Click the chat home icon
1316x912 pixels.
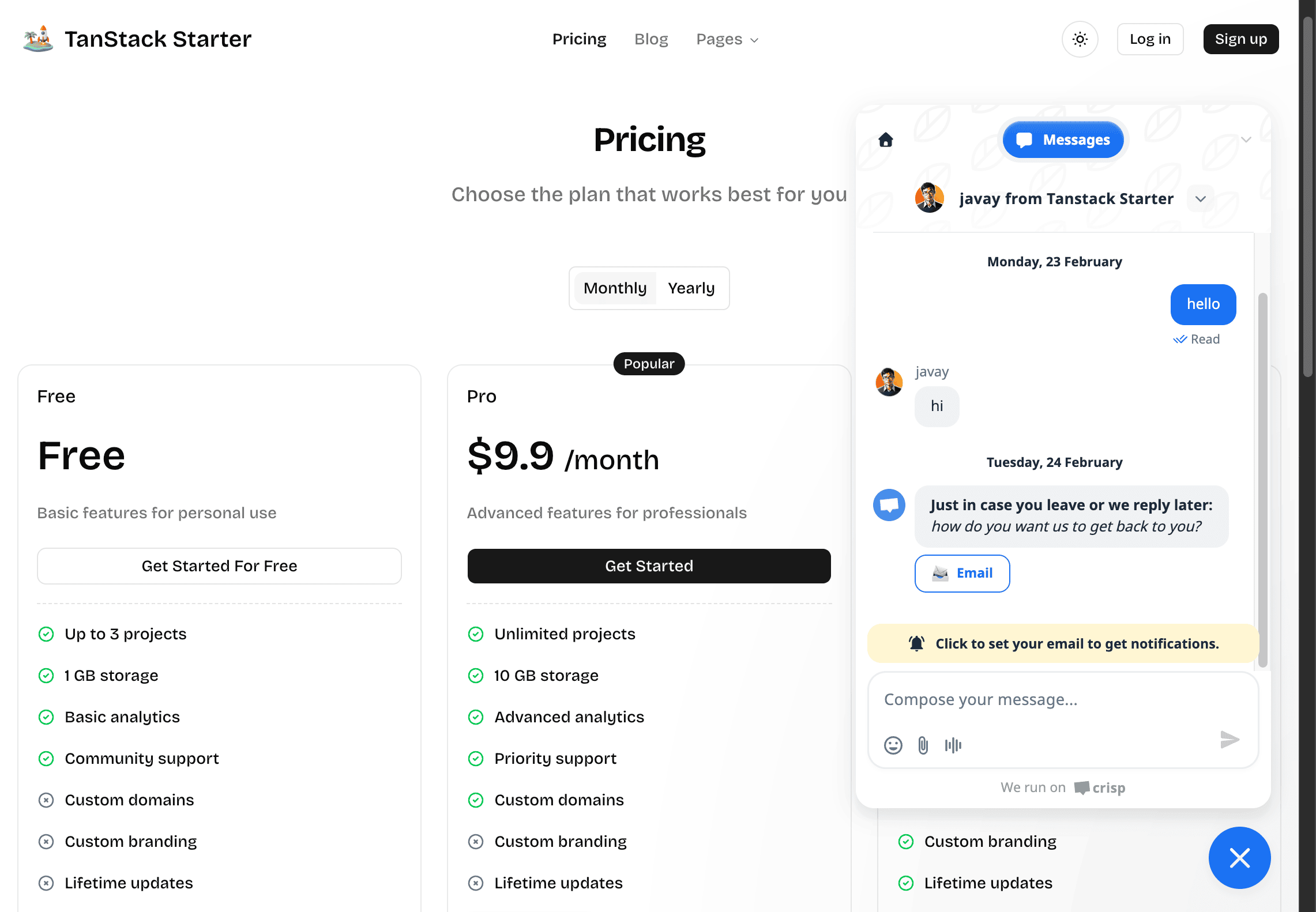pyautogui.click(x=886, y=140)
